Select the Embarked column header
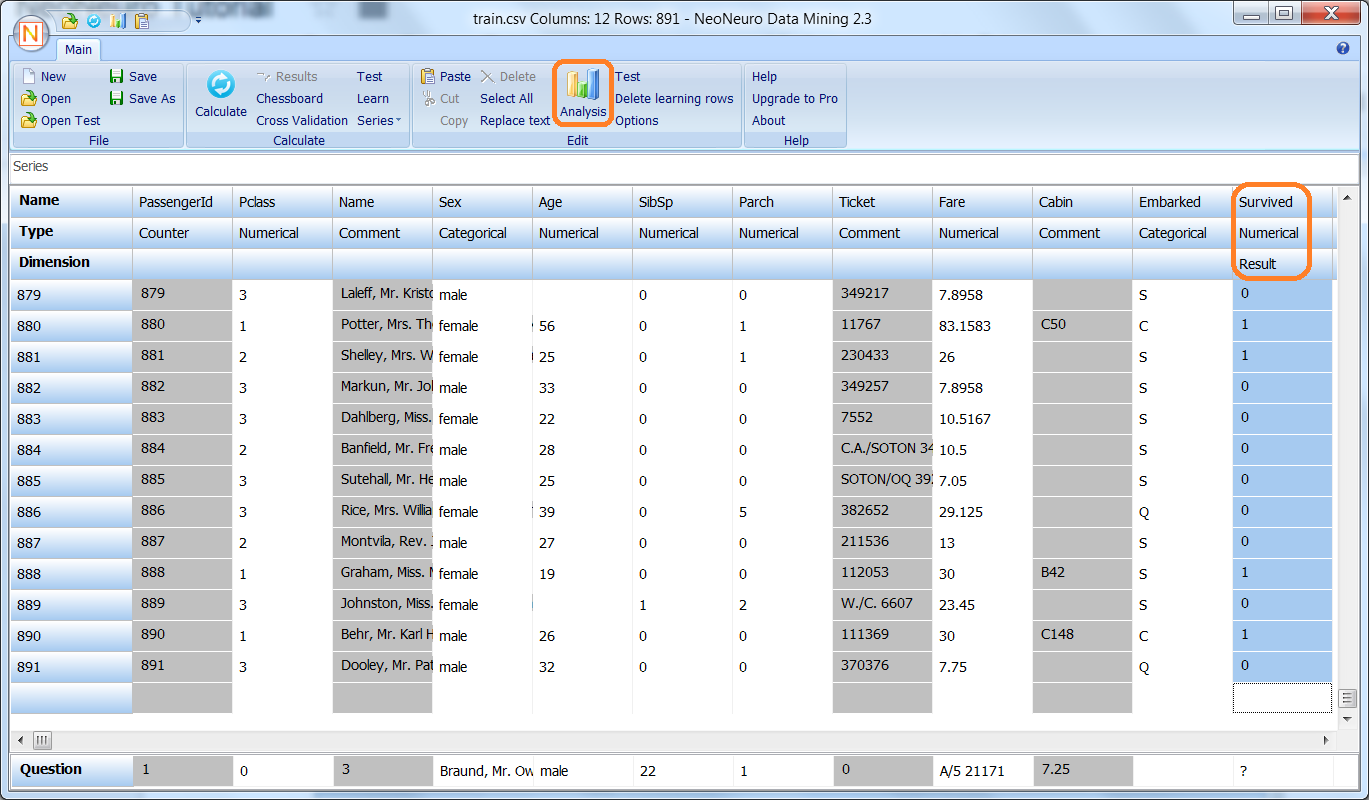Viewport: 1369px width, 800px height. tap(1182, 202)
